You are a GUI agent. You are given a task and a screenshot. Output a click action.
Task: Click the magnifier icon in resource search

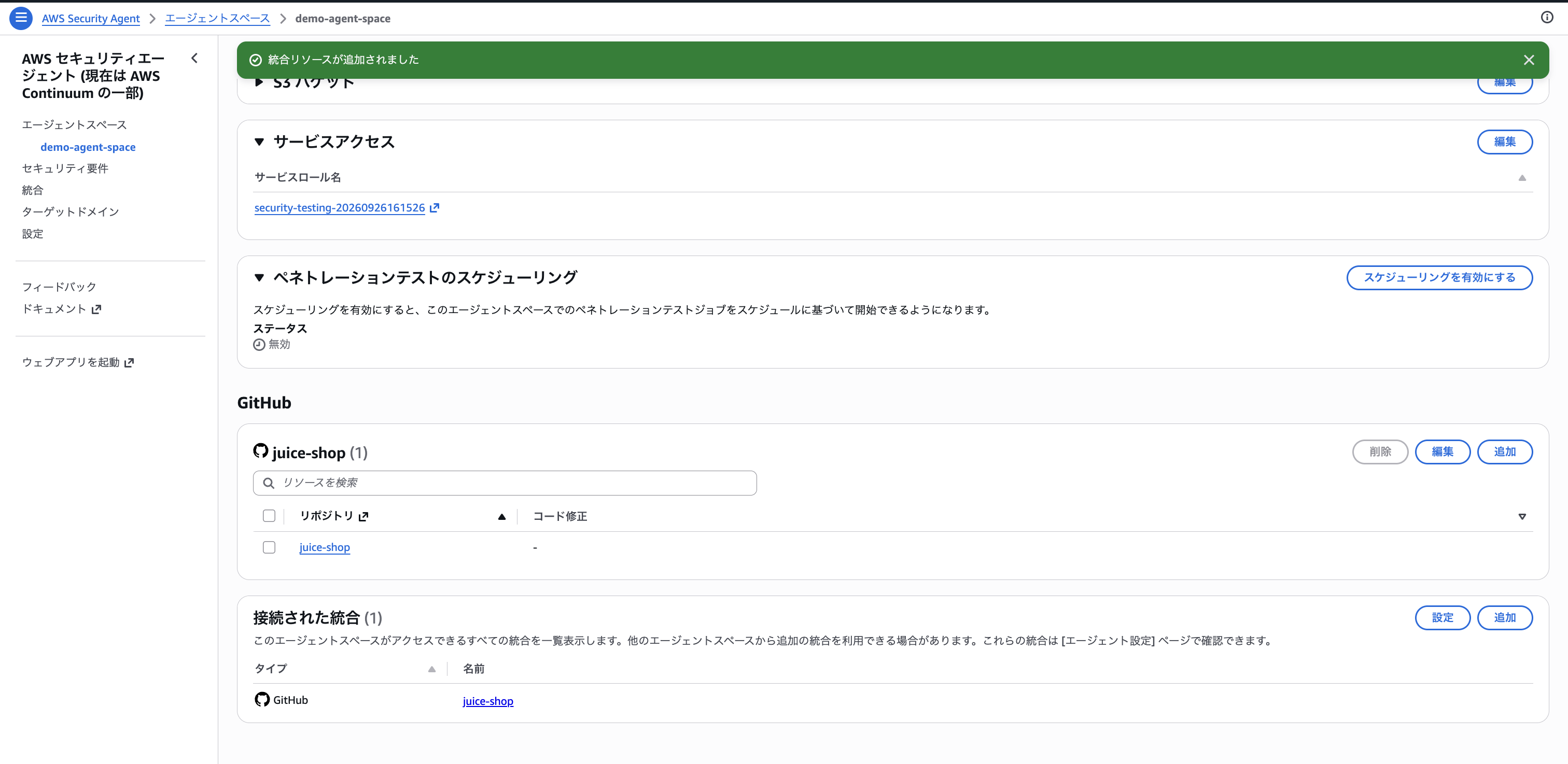coord(269,483)
